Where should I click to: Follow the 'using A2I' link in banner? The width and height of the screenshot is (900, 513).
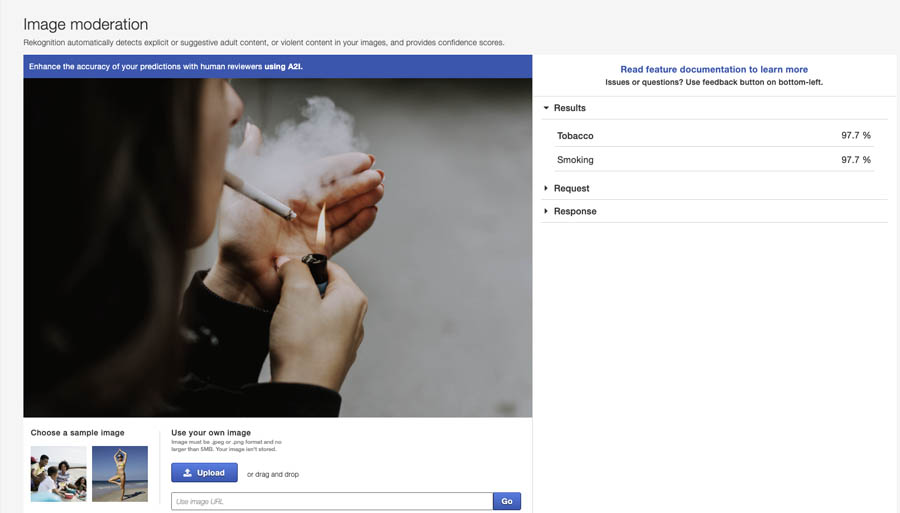click(x=283, y=67)
